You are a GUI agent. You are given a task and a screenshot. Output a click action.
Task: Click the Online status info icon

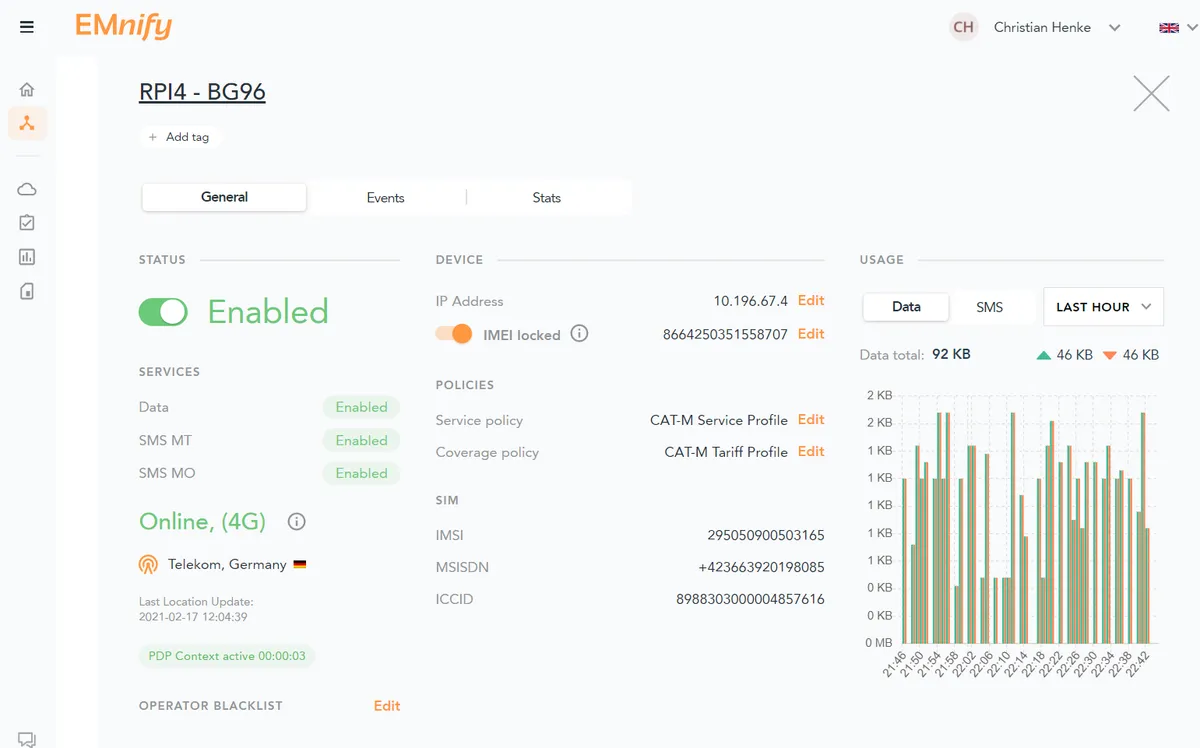(x=296, y=522)
